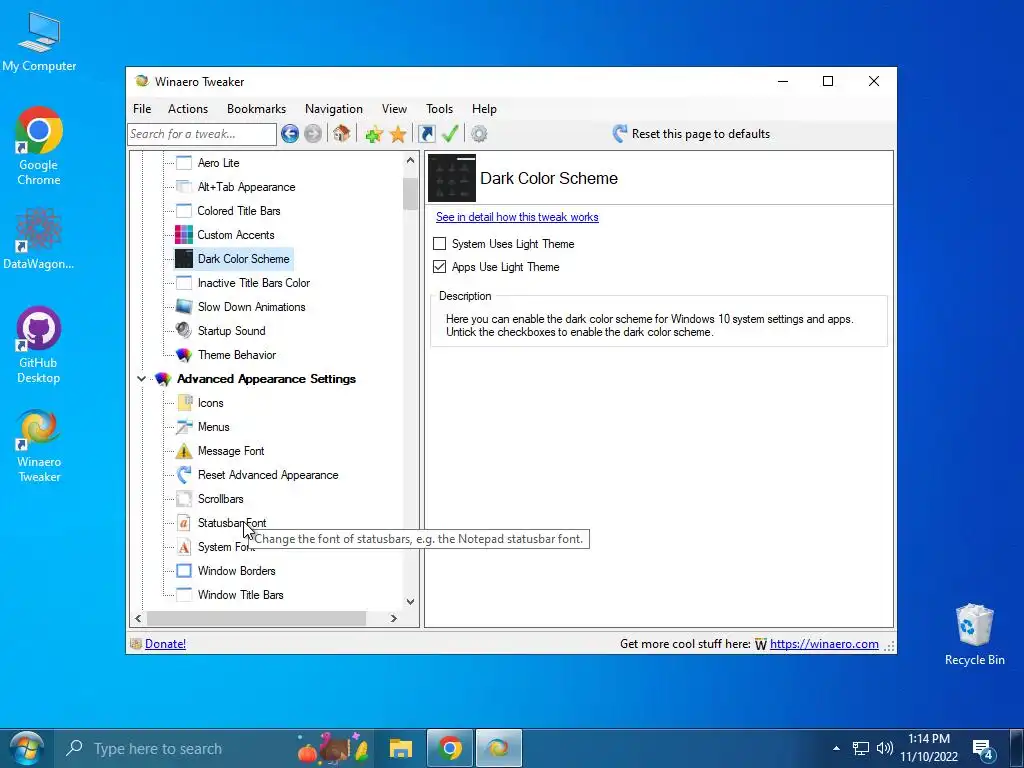1024x768 pixels.
Task: Select Statusbar Font tree item
Action: 232,523
